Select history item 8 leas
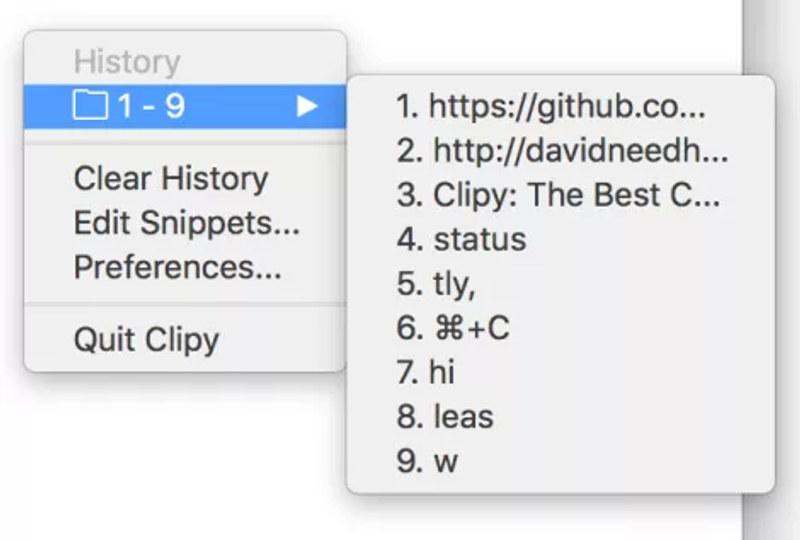Image resolution: width=800 pixels, height=540 pixels. [561, 417]
